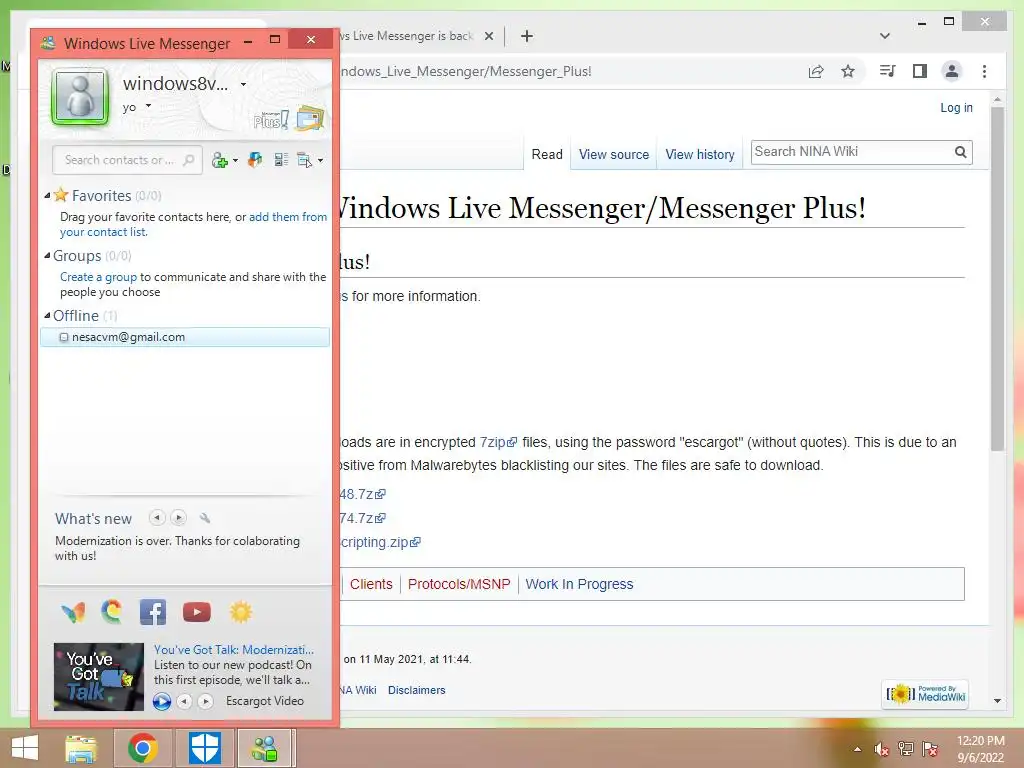Click the MSN butterfly icon

pos(73,613)
